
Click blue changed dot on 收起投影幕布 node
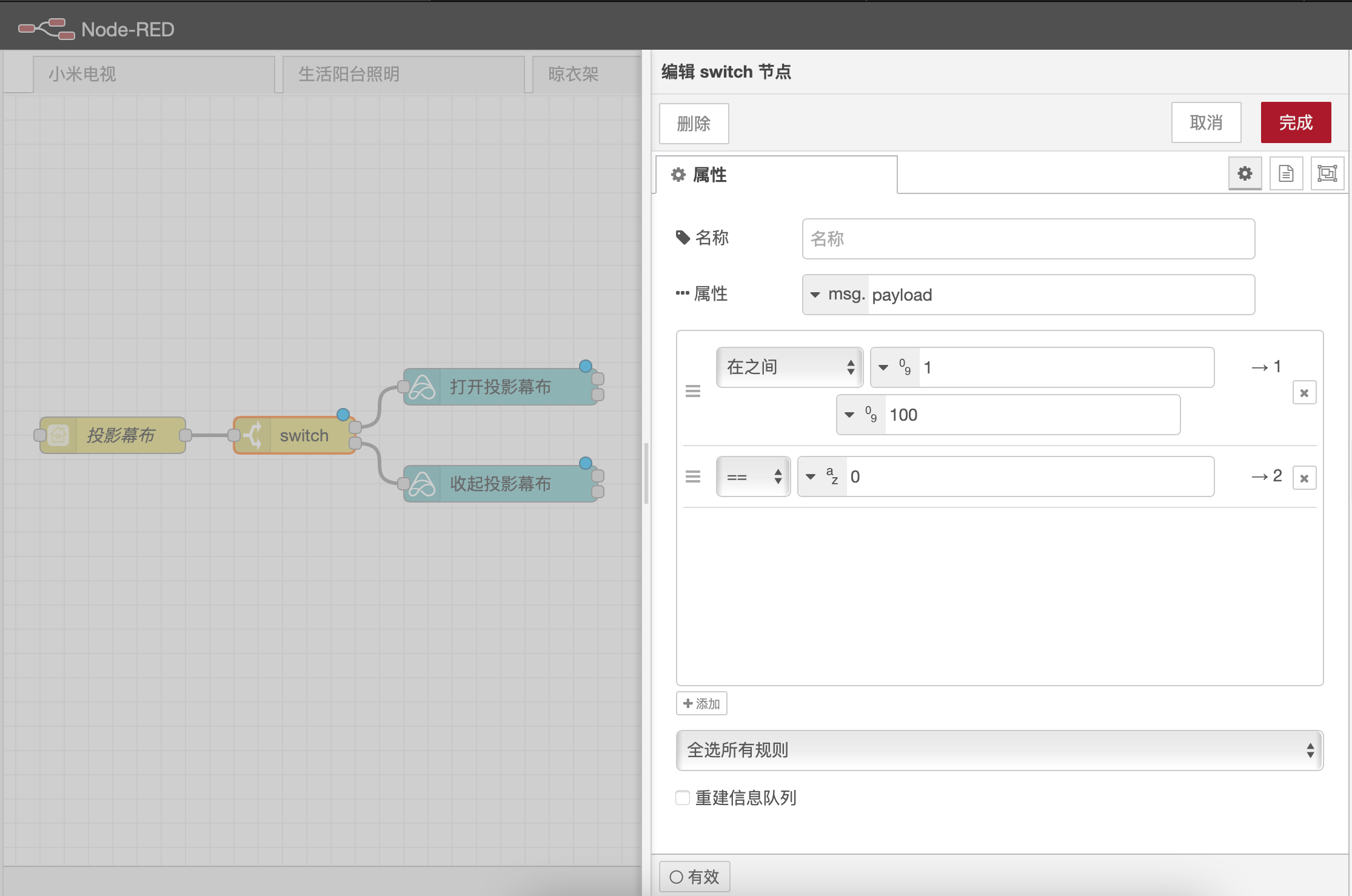pyautogui.click(x=586, y=463)
